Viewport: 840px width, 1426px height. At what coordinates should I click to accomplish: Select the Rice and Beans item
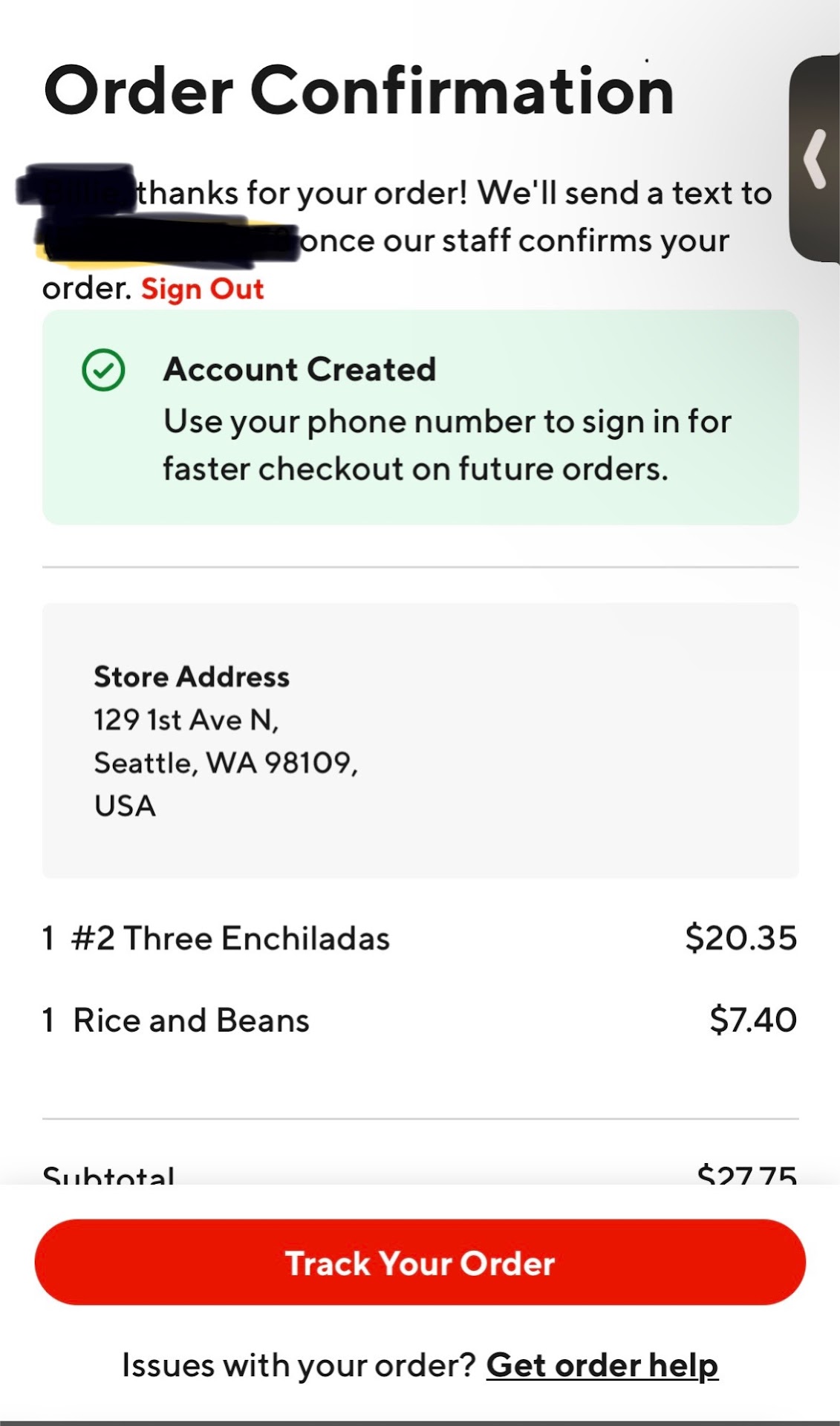[191, 1020]
